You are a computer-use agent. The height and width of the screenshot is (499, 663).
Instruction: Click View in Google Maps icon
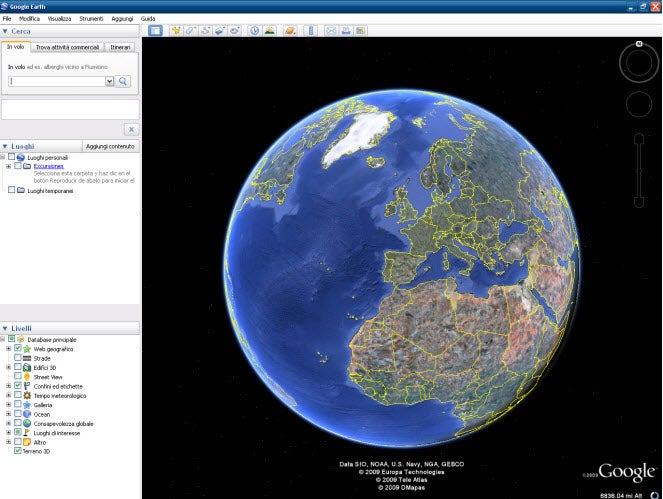point(360,30)
